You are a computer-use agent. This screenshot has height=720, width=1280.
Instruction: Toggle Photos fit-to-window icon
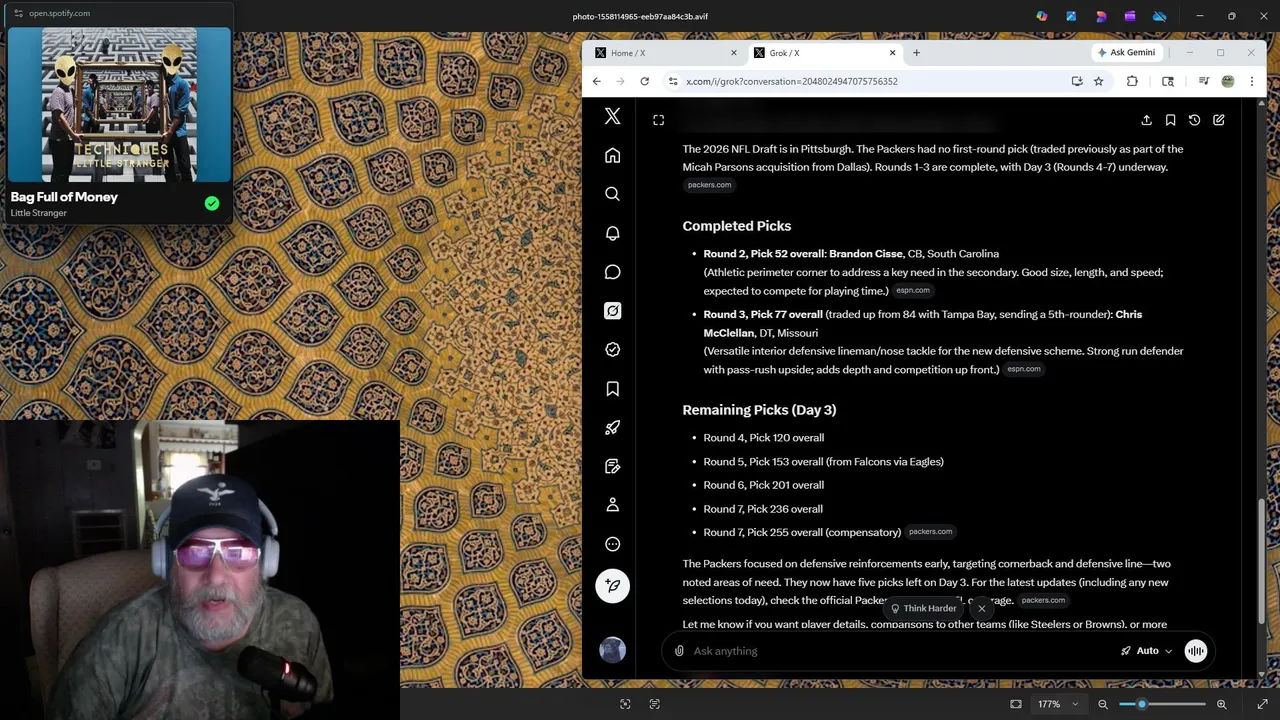(x=1016, y=704)
